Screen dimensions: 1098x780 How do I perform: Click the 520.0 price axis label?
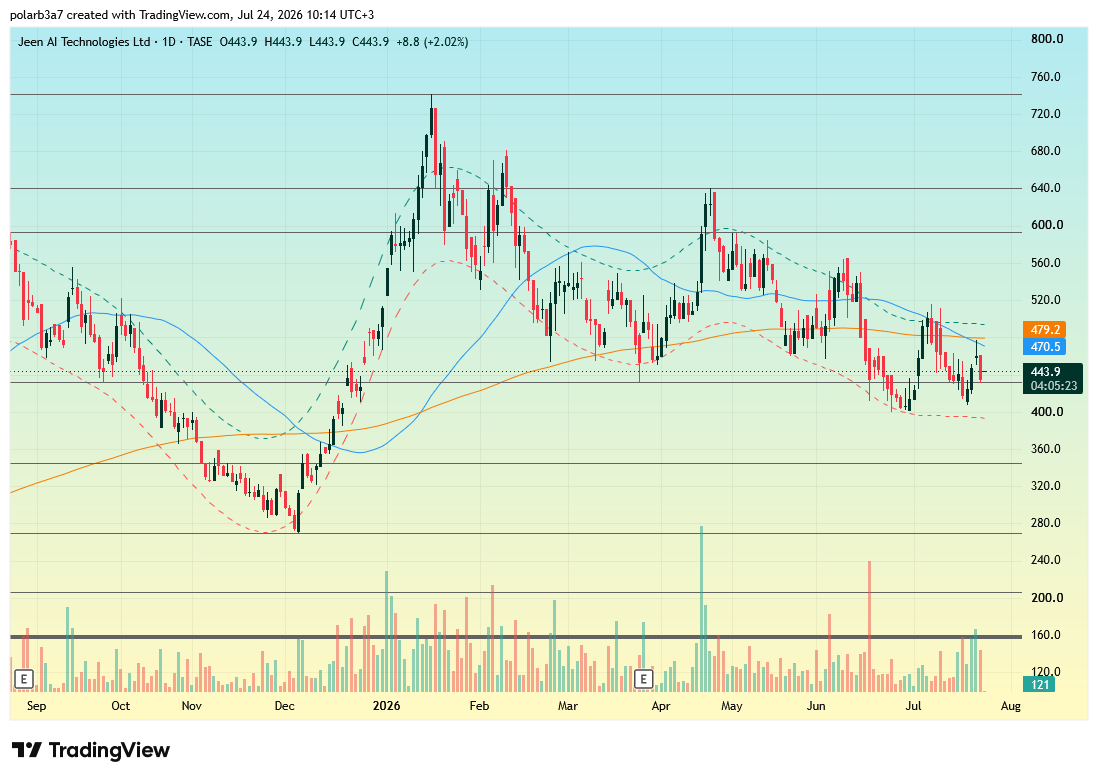click(x=1047, y=300)
